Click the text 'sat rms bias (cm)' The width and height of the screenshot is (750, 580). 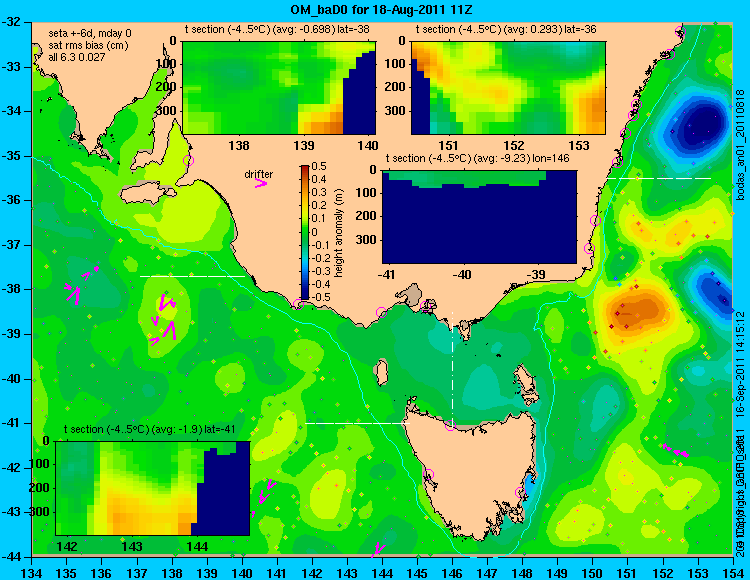(88, 46)
